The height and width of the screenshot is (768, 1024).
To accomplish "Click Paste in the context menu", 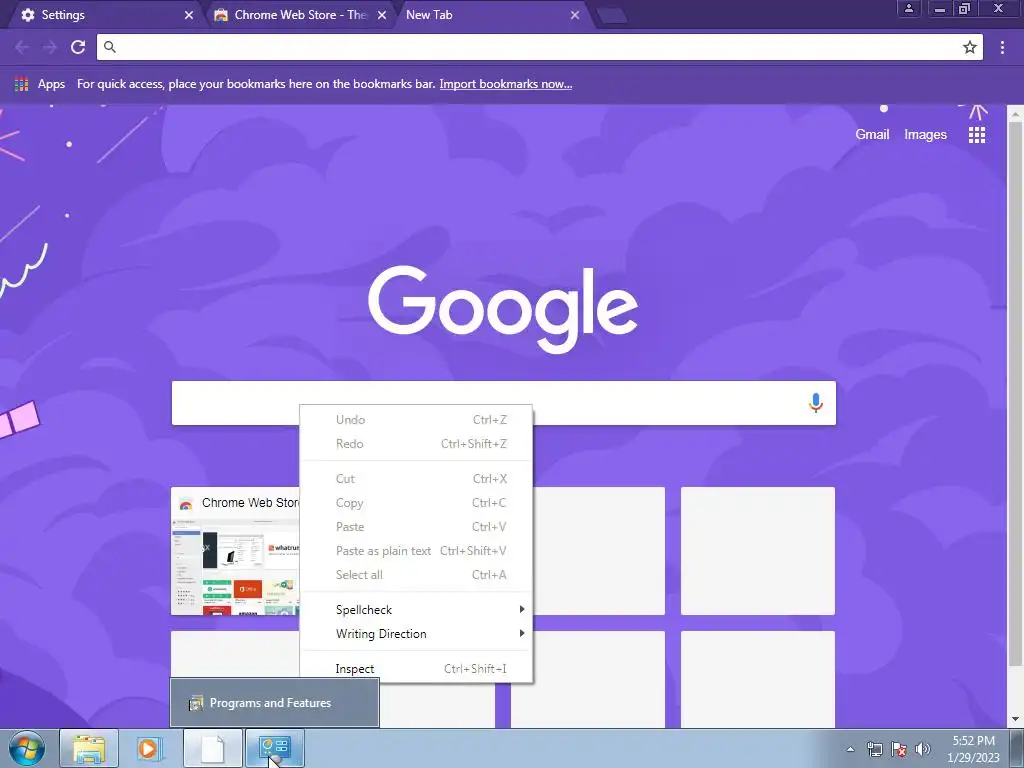I will click(416, 527).
